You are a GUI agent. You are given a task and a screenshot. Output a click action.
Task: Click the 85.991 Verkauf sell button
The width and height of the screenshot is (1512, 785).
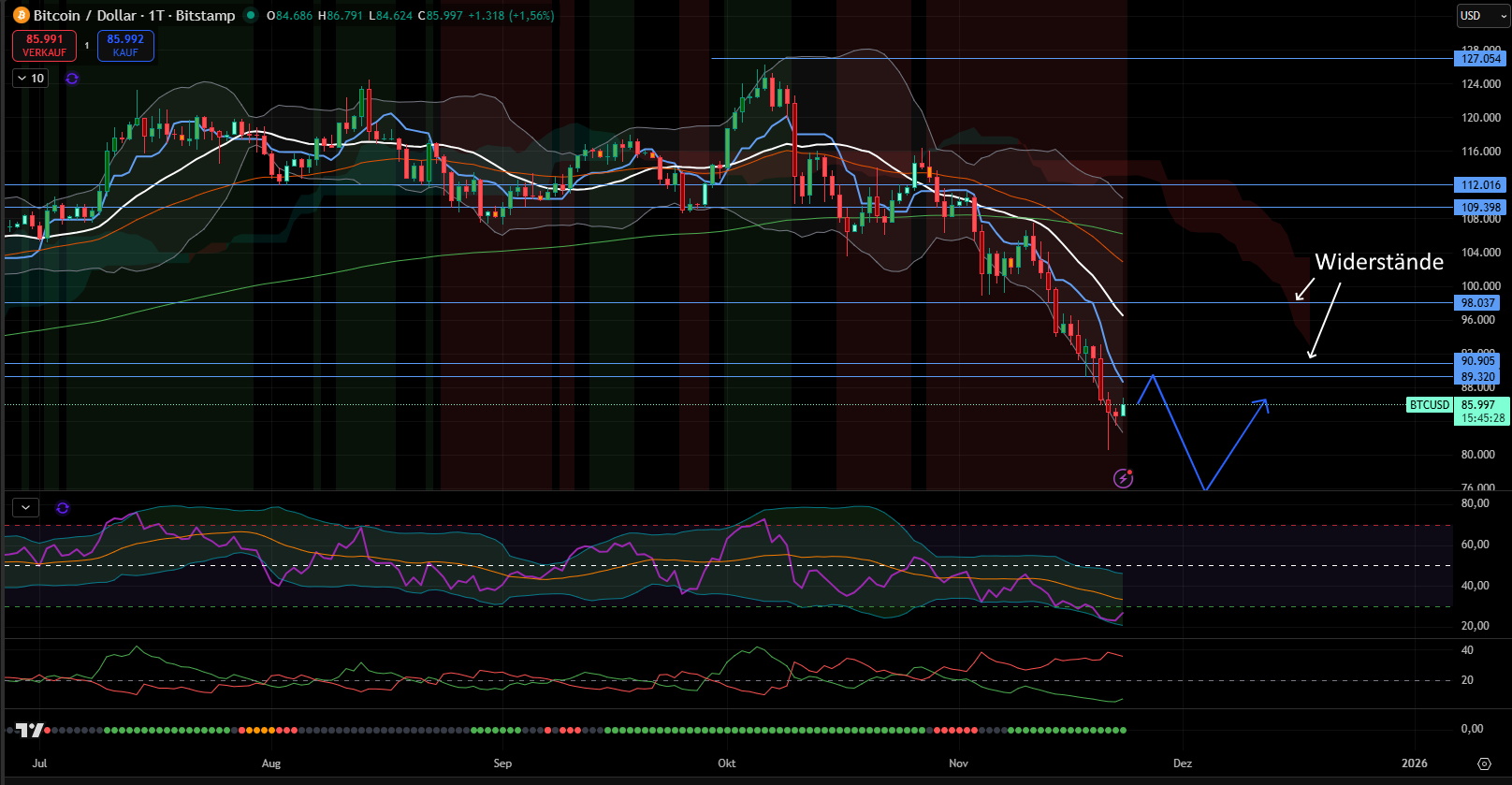(x=44, y=45)
